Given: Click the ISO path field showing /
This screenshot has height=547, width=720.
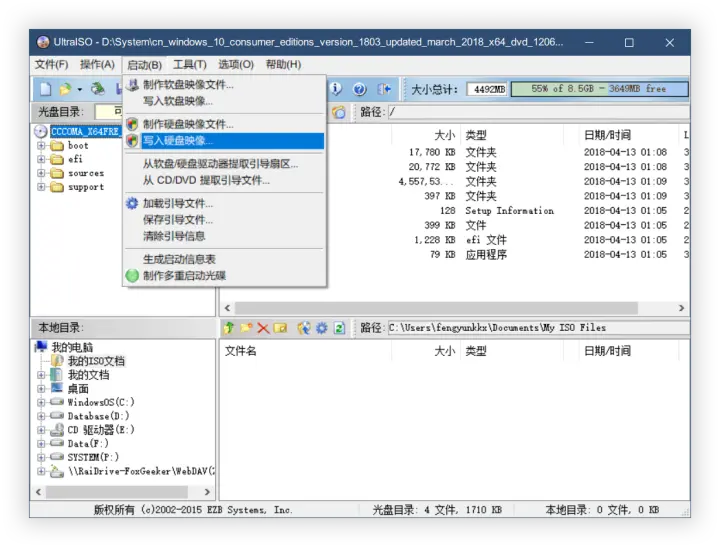Looking at the screenshot, I should [538, 112].
